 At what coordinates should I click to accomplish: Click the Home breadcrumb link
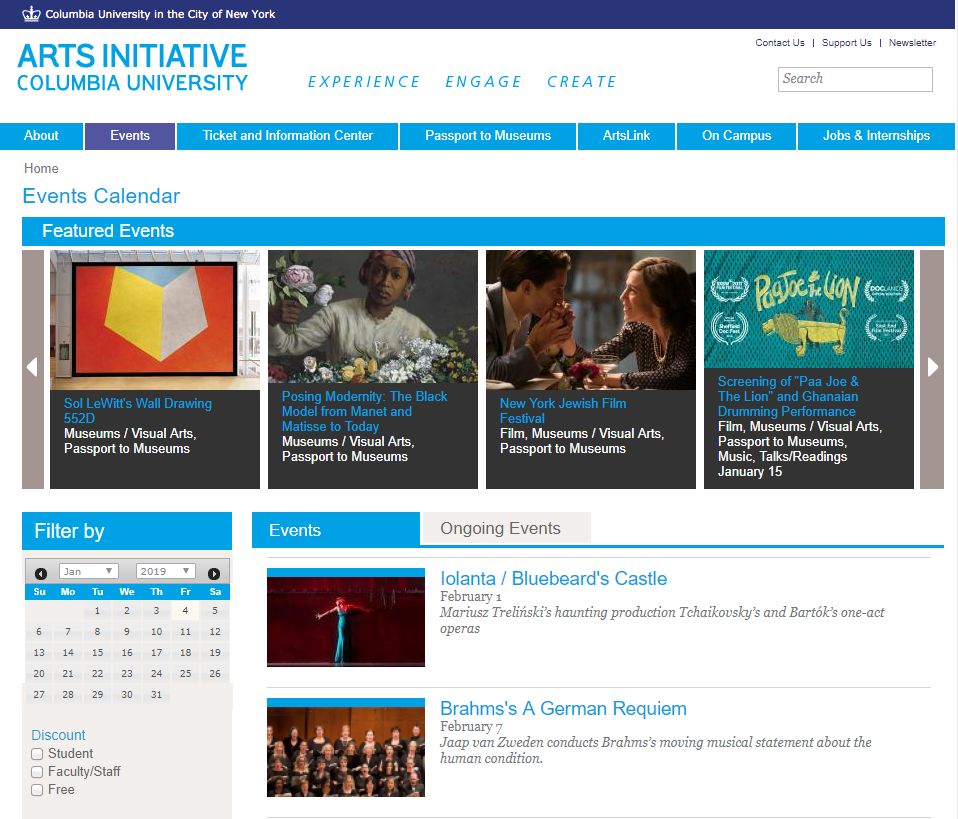click(x=41, y=168)
